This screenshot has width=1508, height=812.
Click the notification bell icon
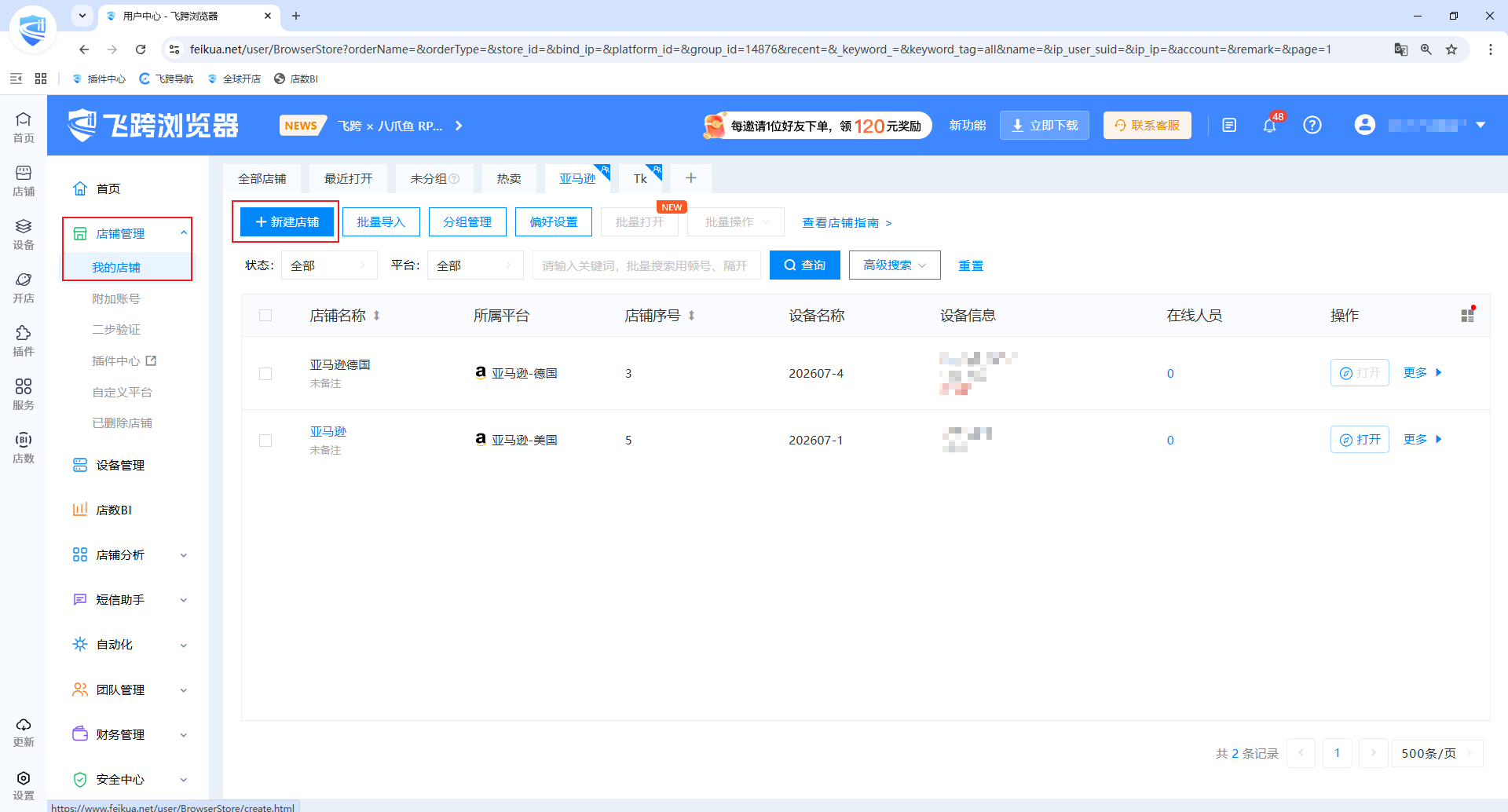point(1270,125)
